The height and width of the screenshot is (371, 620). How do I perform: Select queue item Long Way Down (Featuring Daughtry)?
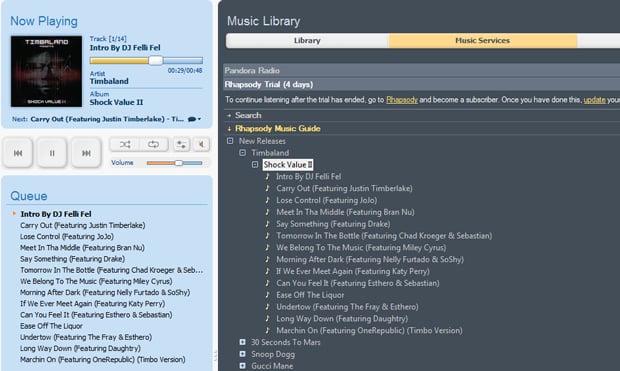80,348
